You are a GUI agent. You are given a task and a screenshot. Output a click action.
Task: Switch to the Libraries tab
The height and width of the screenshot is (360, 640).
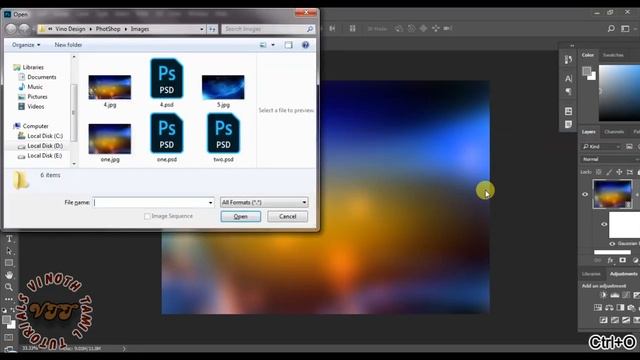pyautogui.click(x=591, y=274)
